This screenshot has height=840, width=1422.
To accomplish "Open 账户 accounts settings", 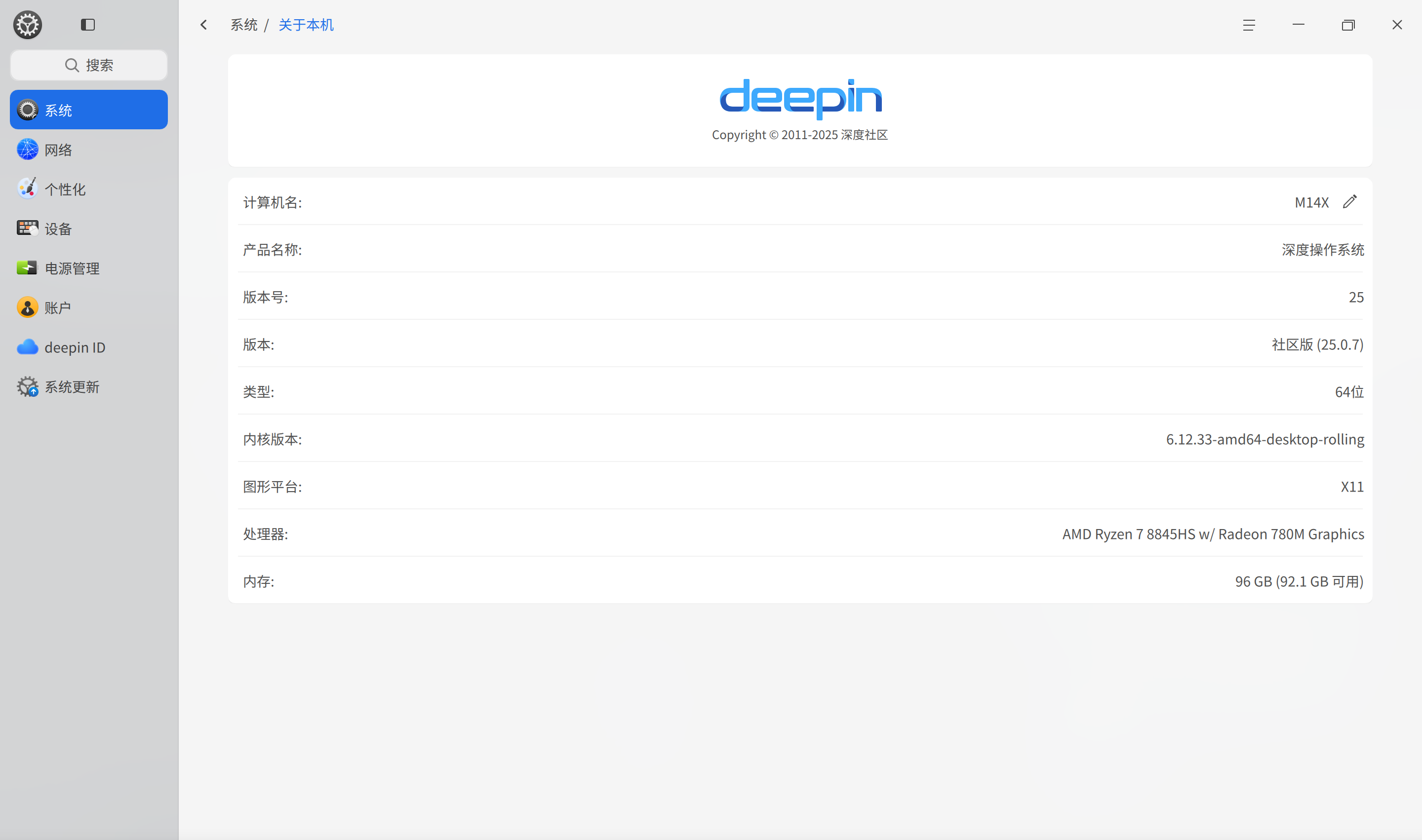I will pyautogui.click(x=89, y=307).
